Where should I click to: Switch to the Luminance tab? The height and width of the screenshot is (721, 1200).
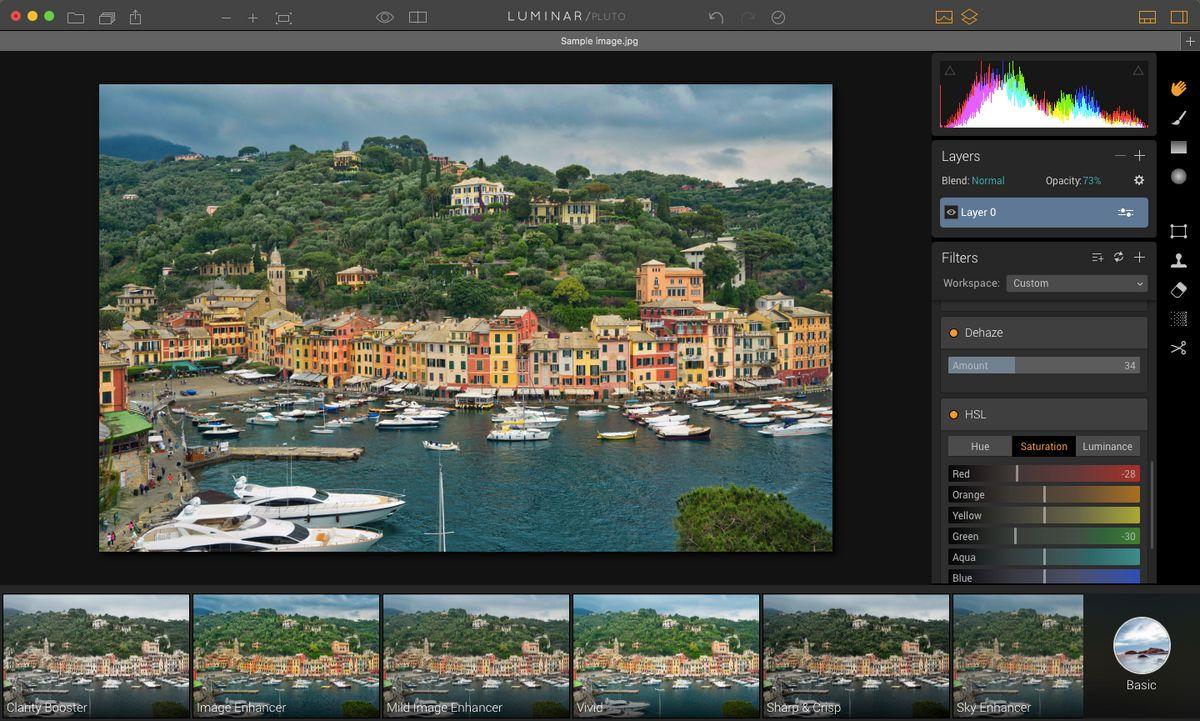[1108, 446]
